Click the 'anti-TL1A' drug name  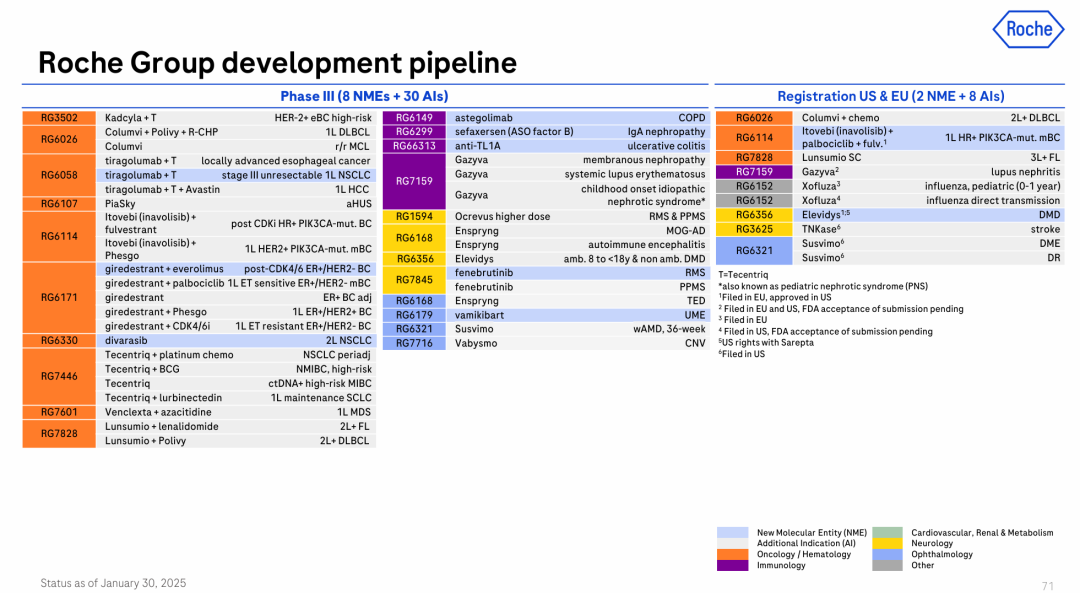pyautogui.click(x=477, y=146)
